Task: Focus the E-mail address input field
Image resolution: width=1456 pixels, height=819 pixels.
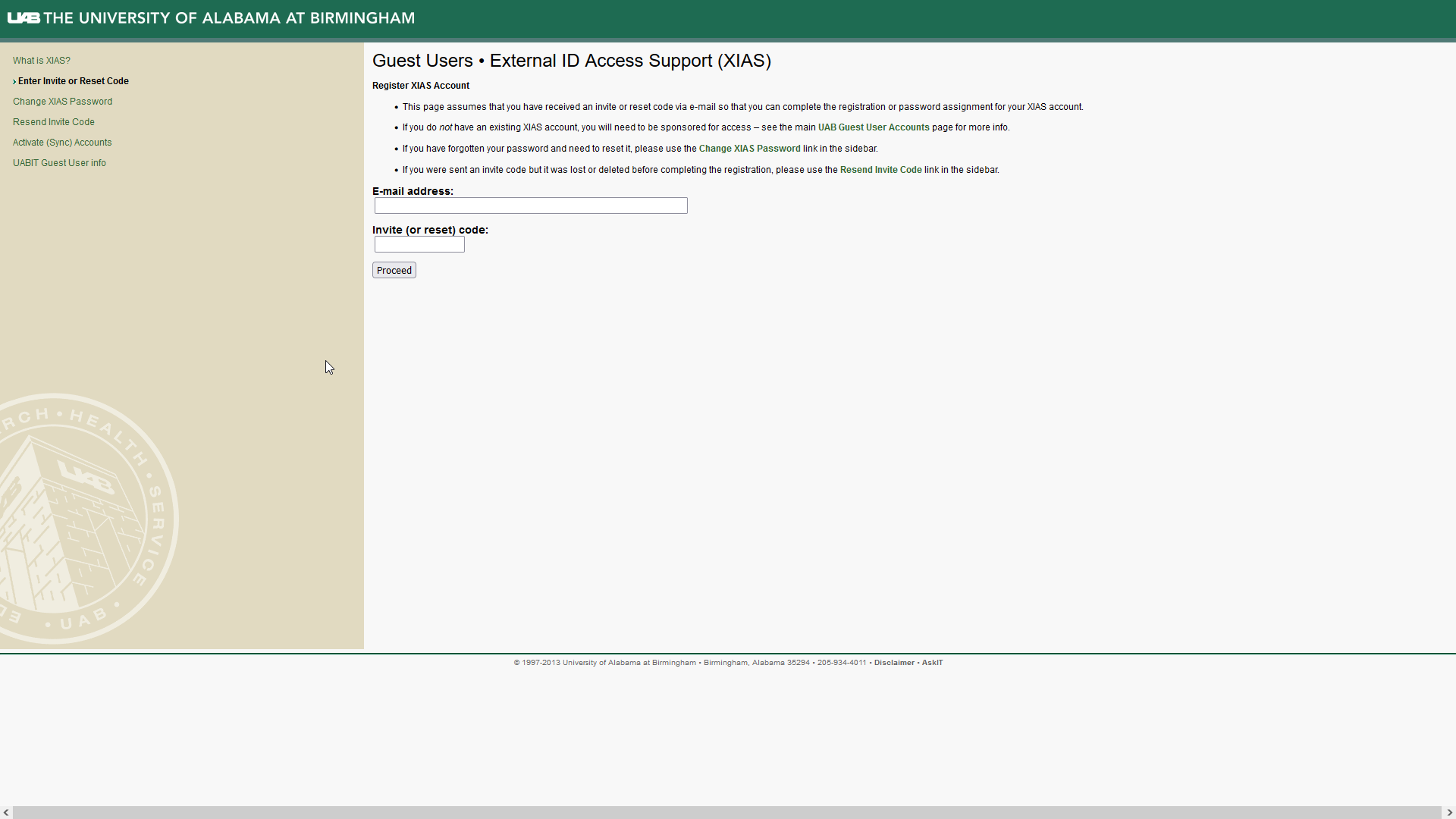Action: click(x=531, y=206)
